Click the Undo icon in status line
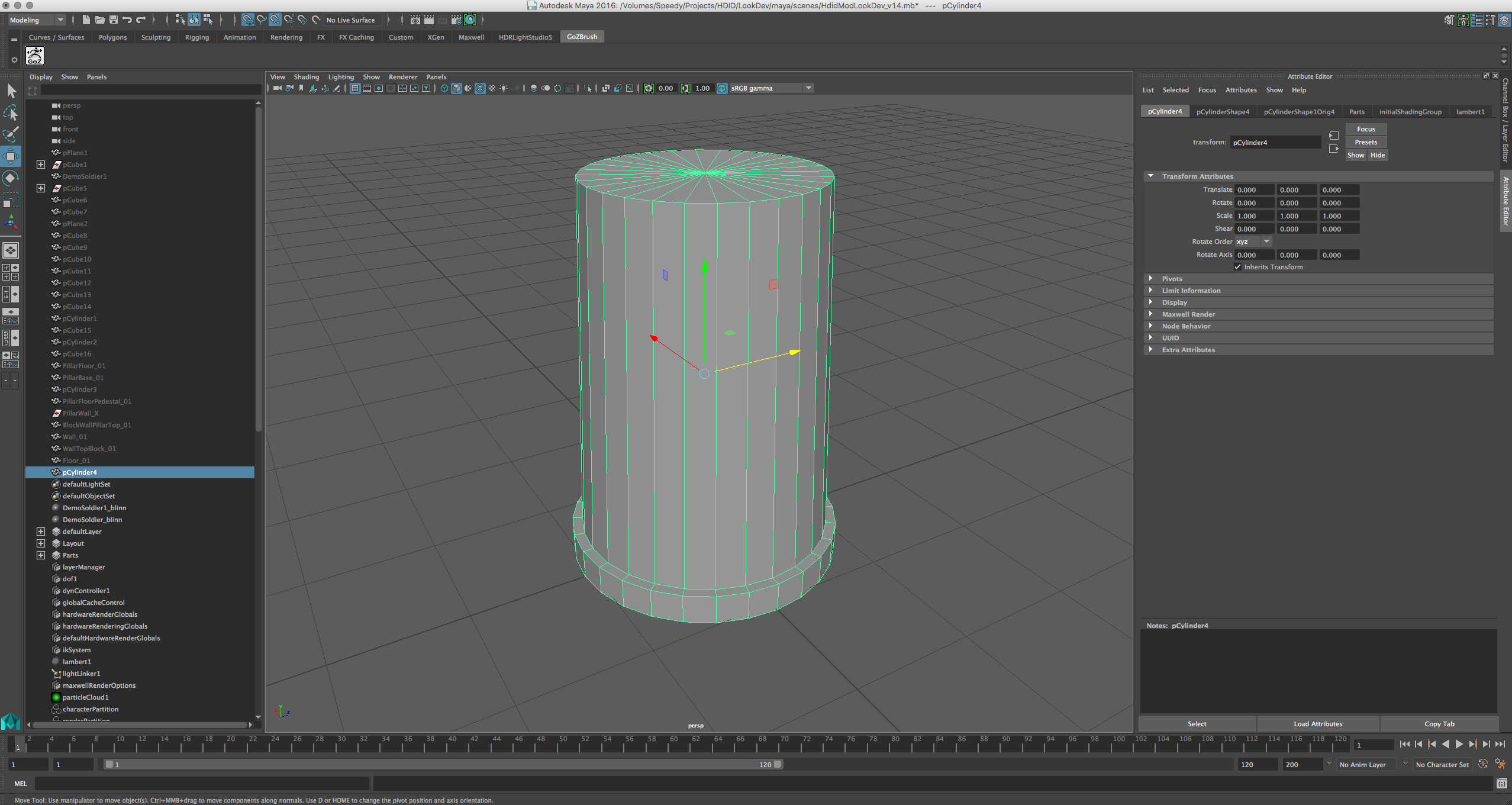The height and width of the screenshot is (805, 1512). [127, 20]
